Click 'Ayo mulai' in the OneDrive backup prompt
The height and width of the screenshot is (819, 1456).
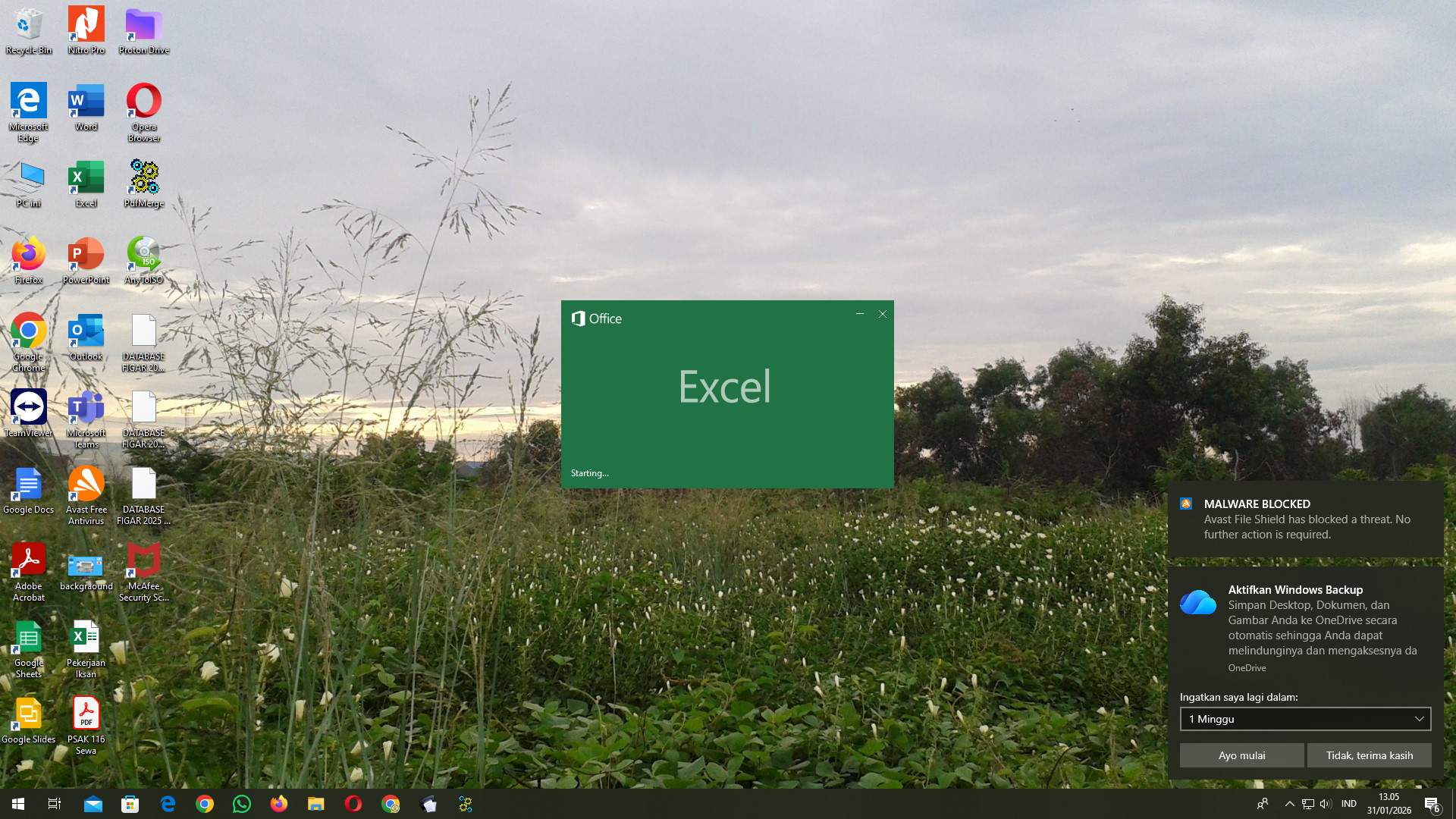[1241, 755]
